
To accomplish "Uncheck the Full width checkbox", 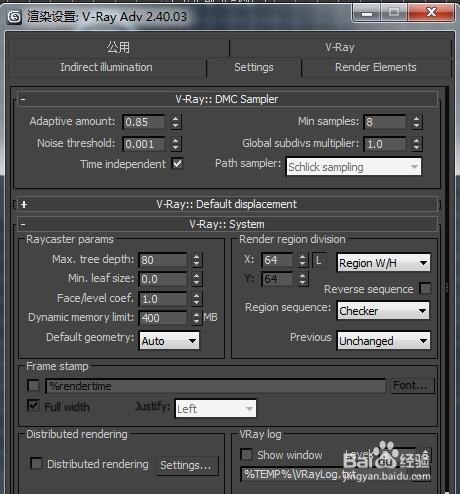I will [x=33, y=406].
